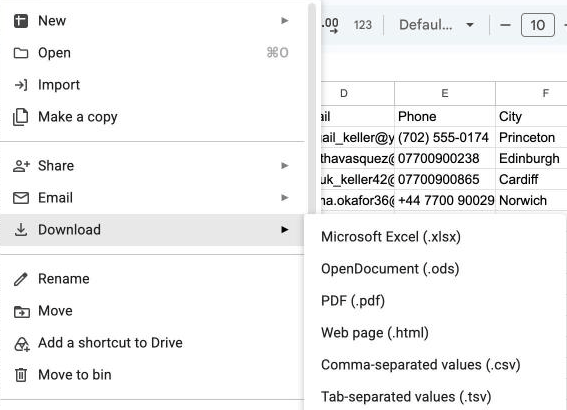This screenshot has height=410, width=567.
Task: Download as Web page (.html)
Action: click(435, 333)
